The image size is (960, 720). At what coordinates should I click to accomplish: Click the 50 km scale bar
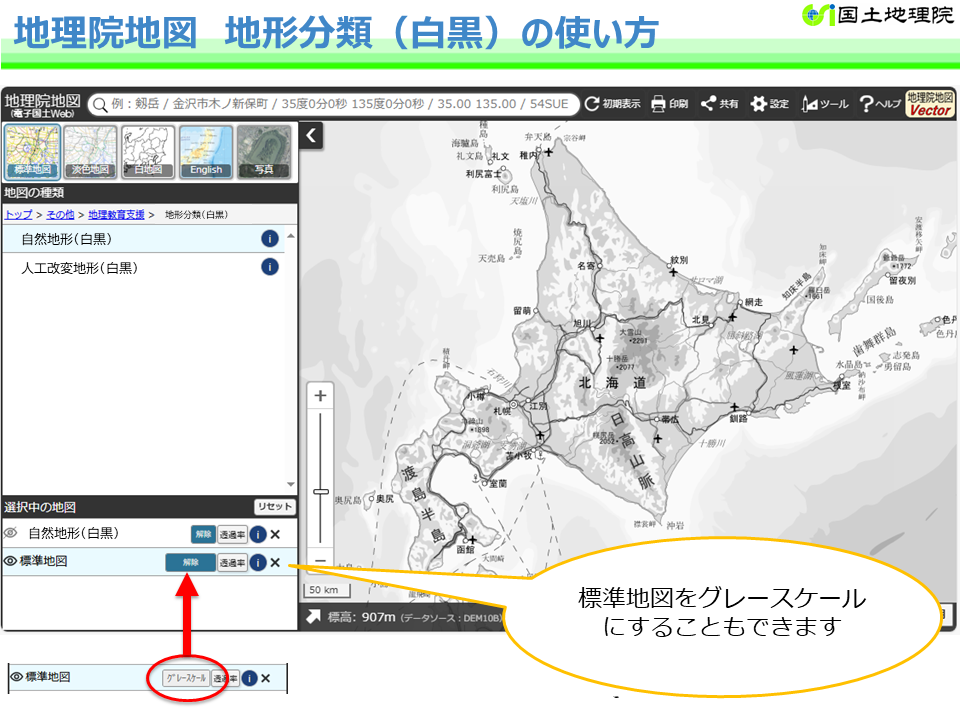[328, 590]
